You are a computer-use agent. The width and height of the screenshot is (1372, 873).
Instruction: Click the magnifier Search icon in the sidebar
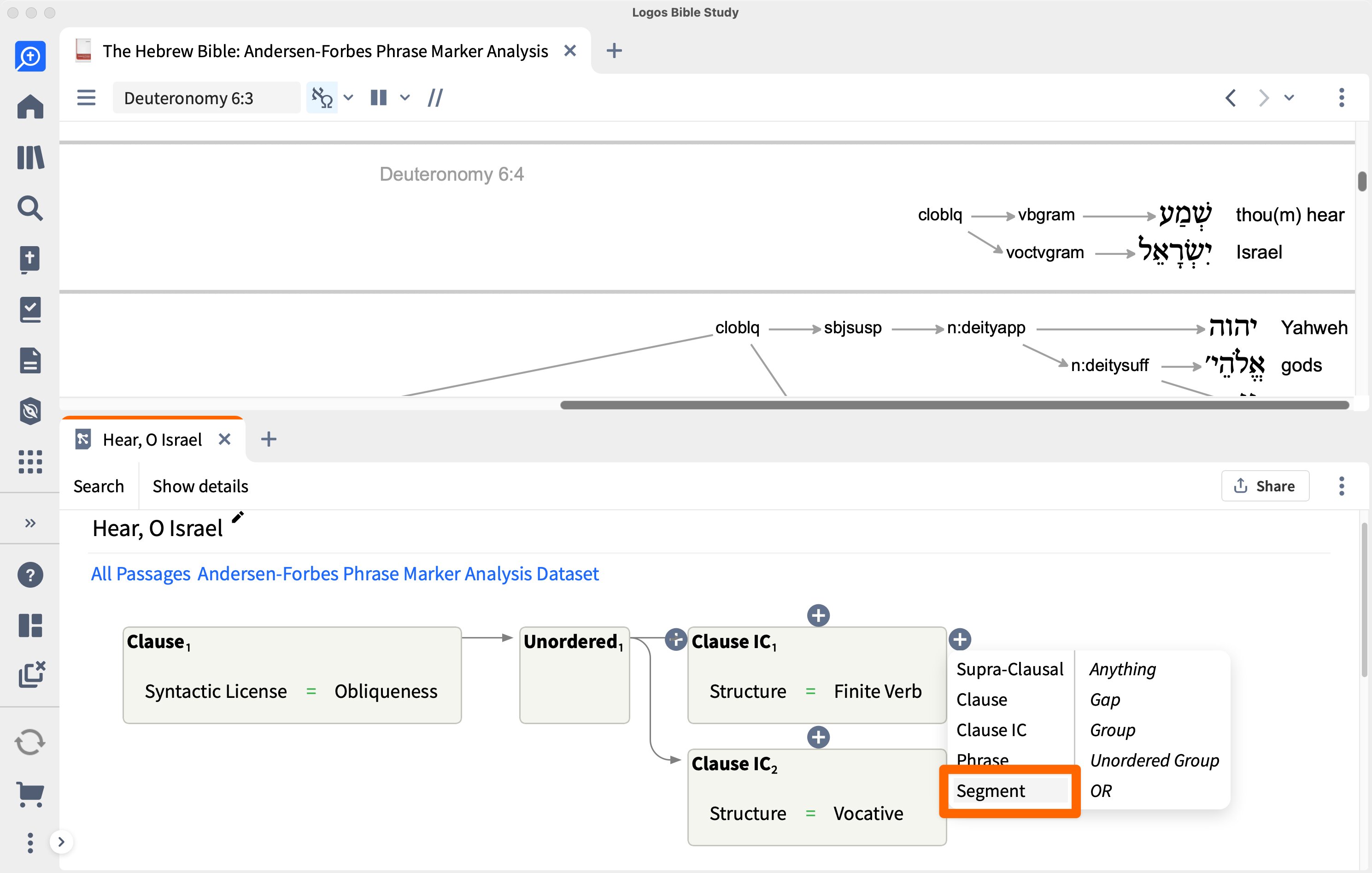click(x=30, y=208)
